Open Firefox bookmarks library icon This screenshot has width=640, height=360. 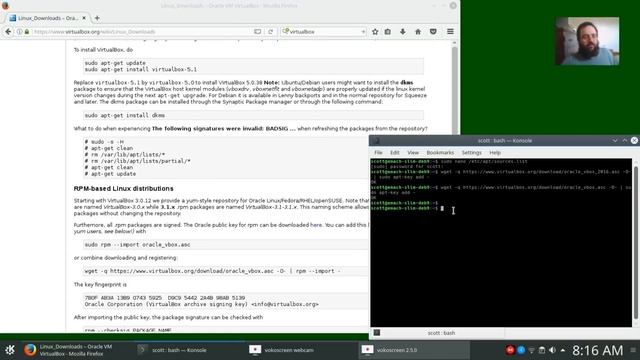(x=388, y=31)
